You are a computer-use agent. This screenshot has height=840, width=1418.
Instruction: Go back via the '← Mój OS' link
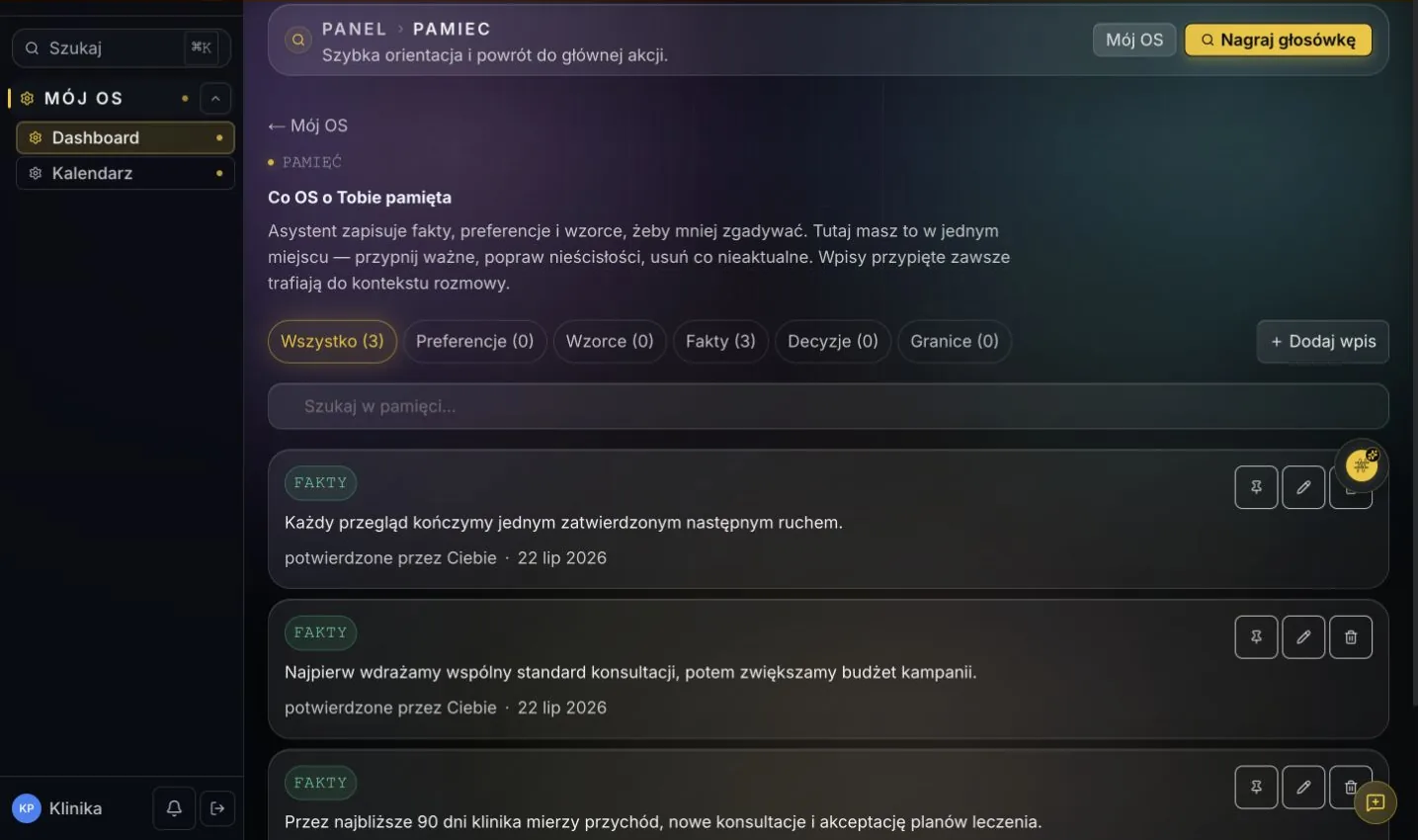(x=308, y=126)
